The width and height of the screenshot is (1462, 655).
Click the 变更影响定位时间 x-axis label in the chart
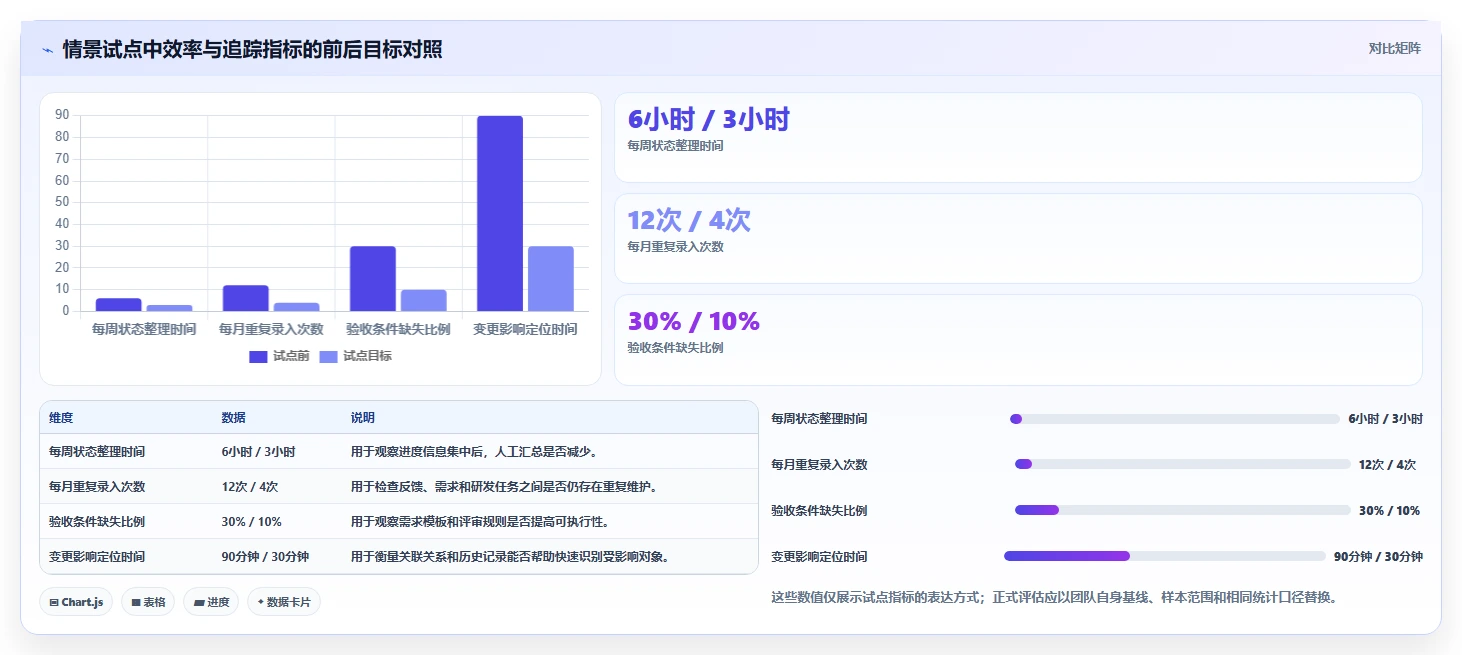coord(525,329)
